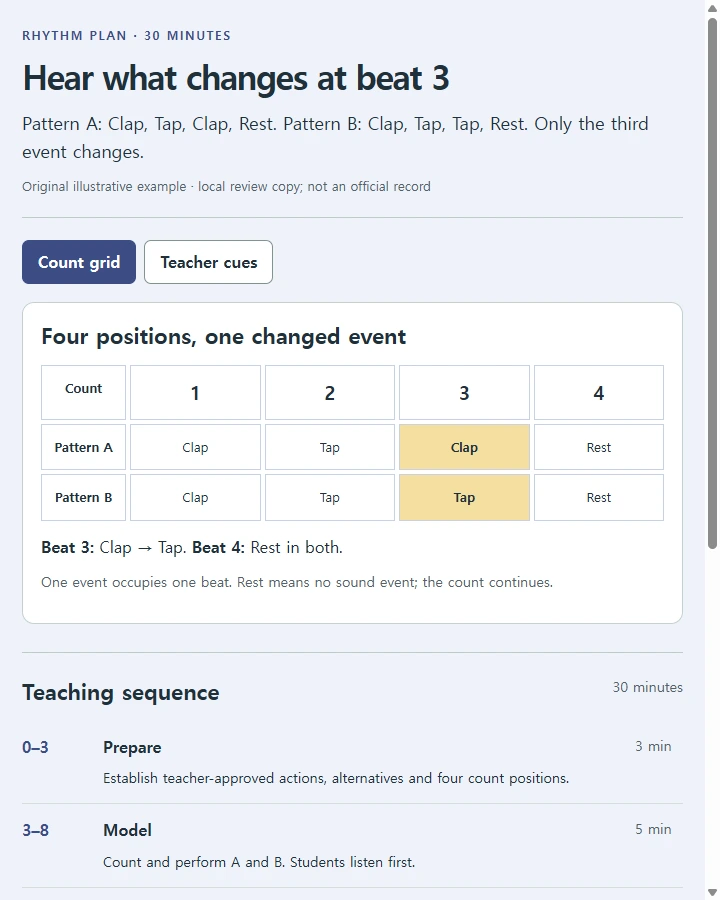
Task: Click Pattern A's Rest cell at count 4
Action: coord(599,447)
